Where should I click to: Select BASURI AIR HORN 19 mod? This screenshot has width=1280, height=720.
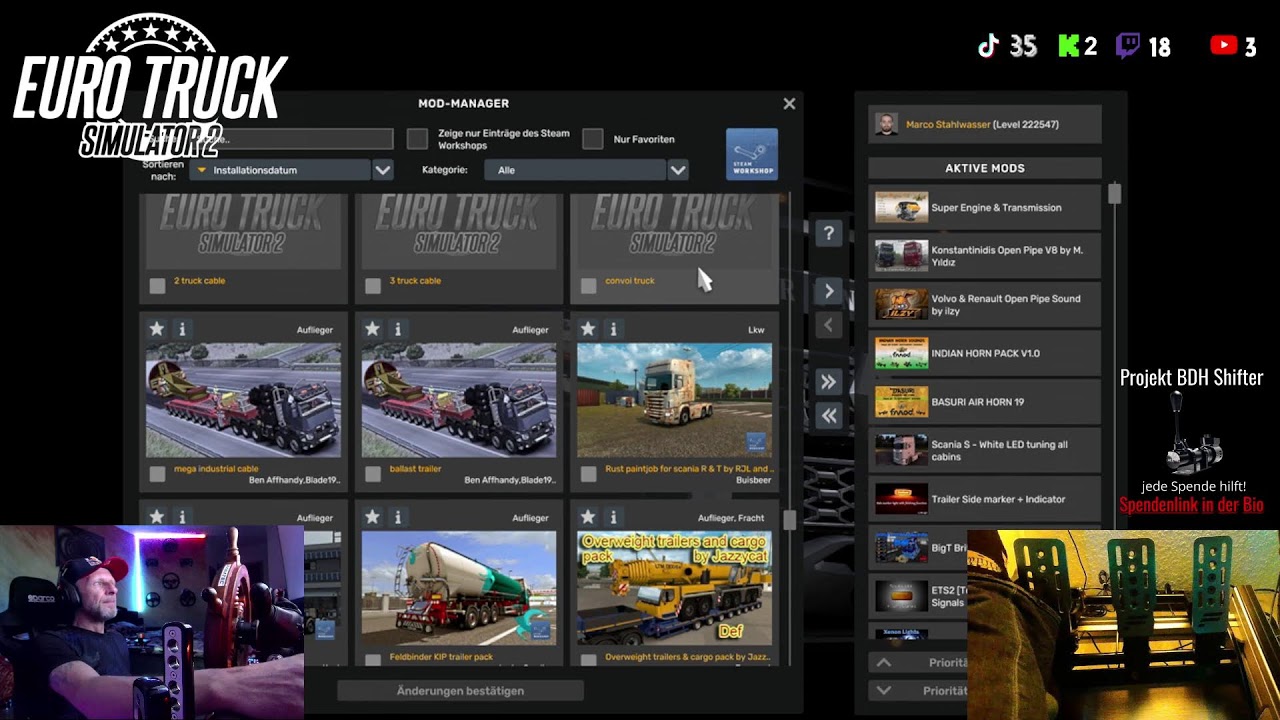[x=985, y=402]
